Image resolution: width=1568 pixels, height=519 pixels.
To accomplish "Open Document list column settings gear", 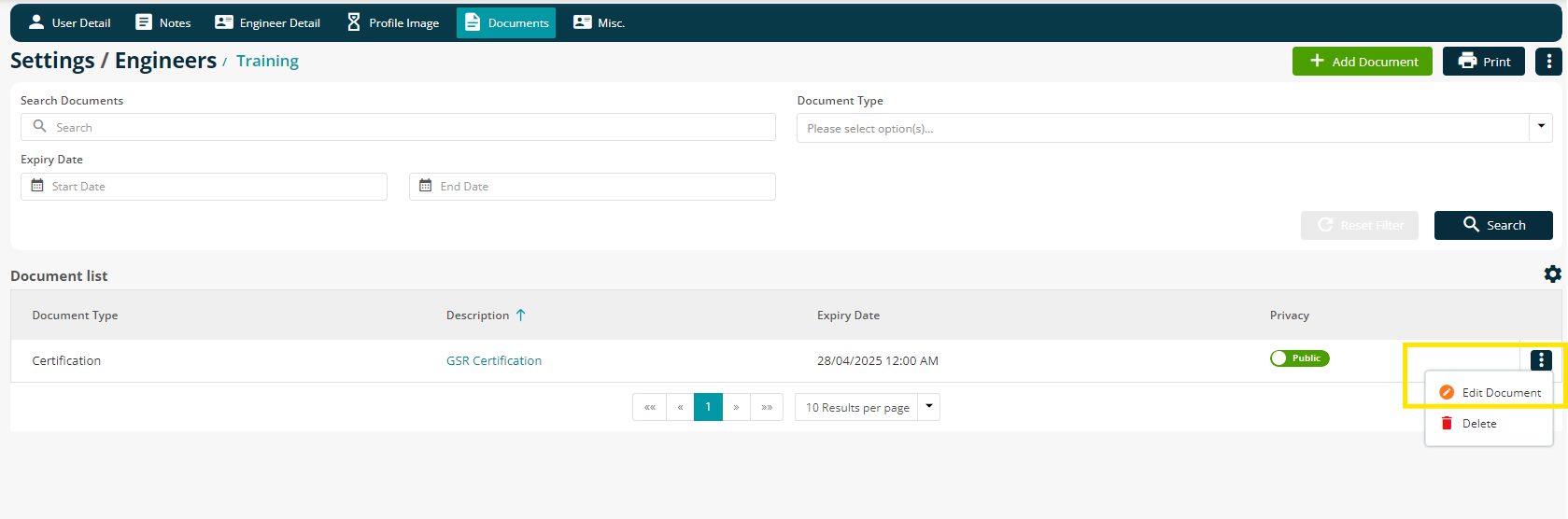I will (1552, 274).
